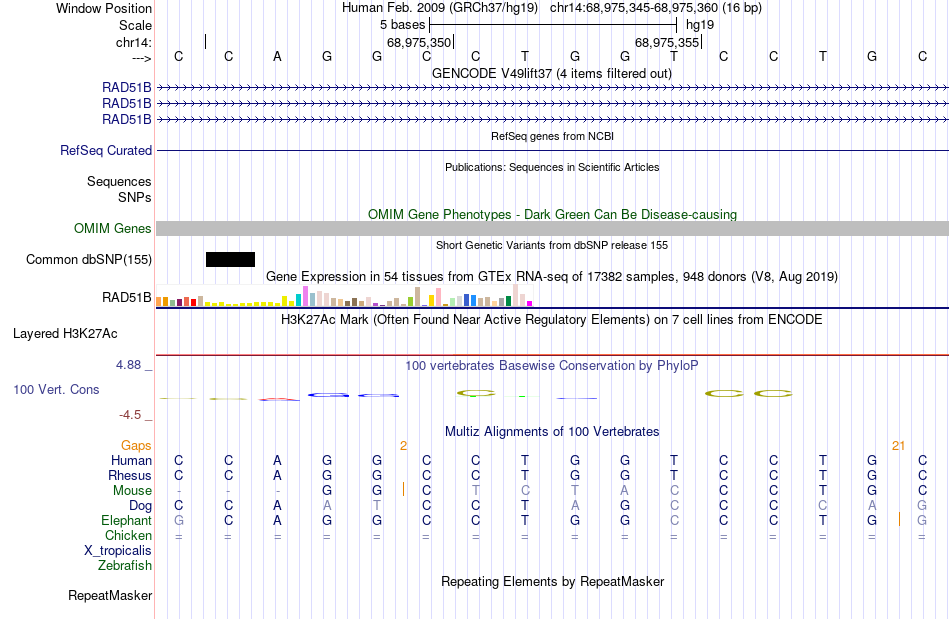Click the Publications Sequences in Scientific Articles title
This screenshot has width=950, height=619.
552,167
